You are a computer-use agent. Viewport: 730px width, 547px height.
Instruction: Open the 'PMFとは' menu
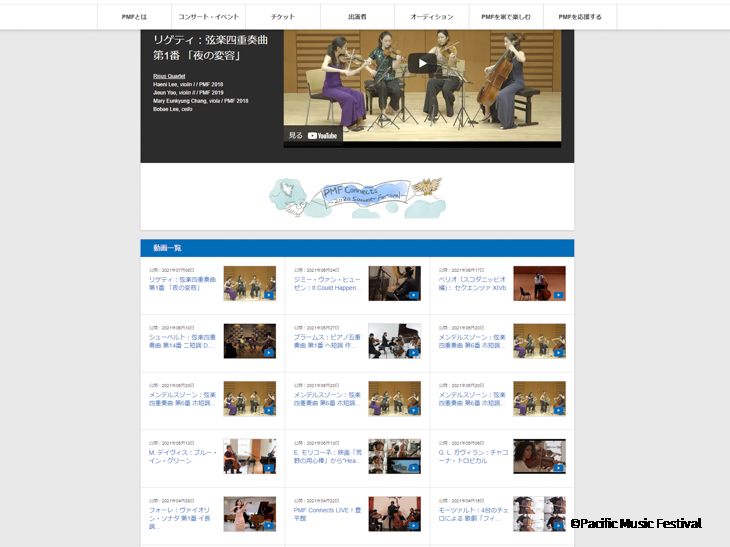(x=134, y=17)
